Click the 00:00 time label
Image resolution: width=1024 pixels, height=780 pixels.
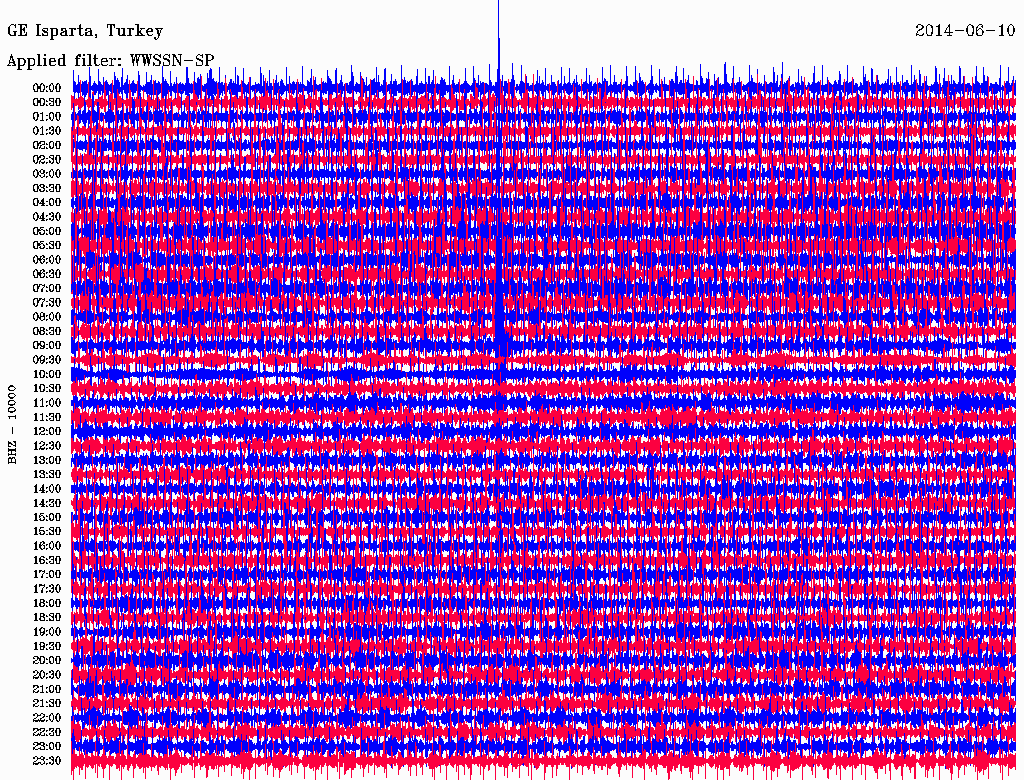coord(47,88)
